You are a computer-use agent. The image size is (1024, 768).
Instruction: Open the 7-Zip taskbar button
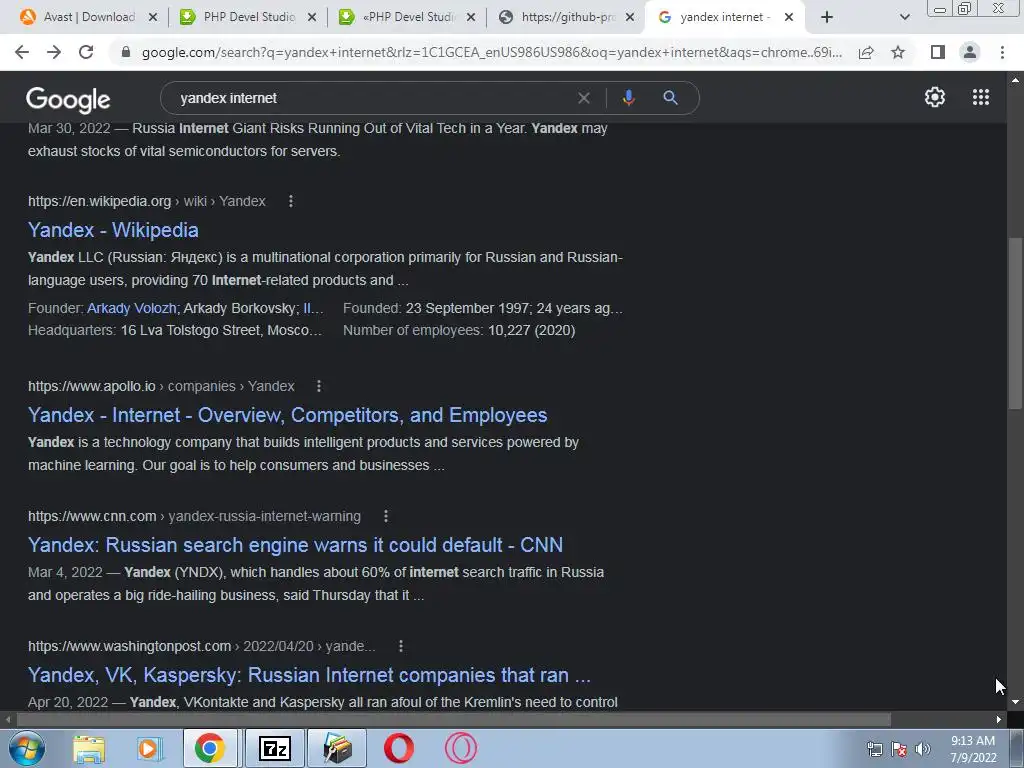pyautogui.click(x=274, y=748)
